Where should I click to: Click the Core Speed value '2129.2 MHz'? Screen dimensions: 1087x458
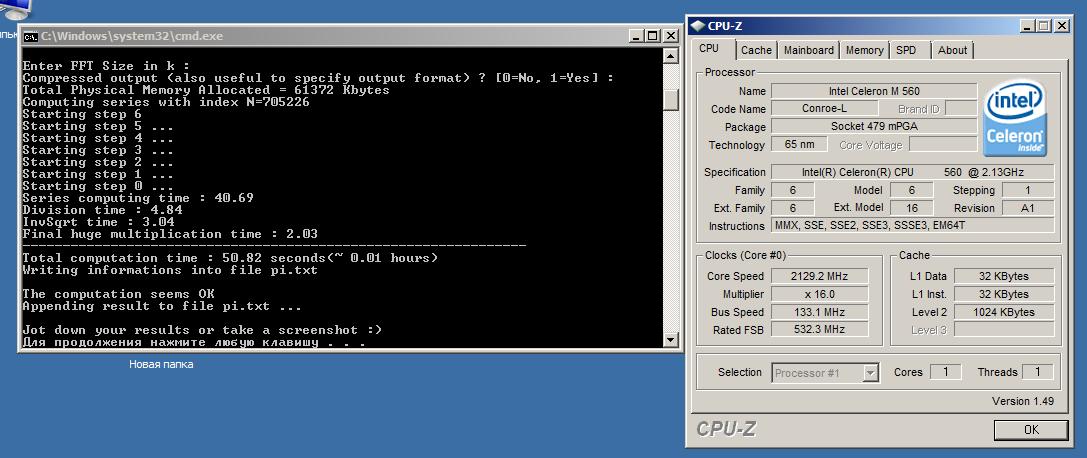pos(819,276)
